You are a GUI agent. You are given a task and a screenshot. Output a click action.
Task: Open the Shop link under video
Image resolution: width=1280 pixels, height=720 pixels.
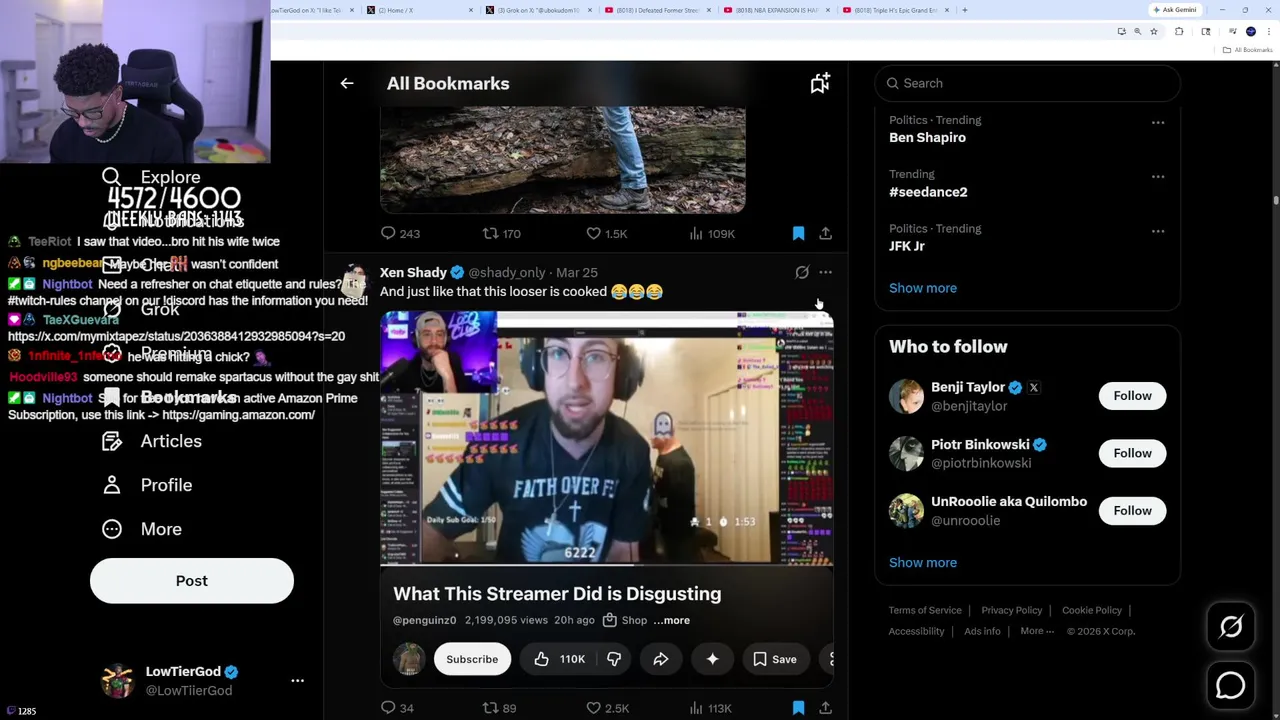point(625,620)
